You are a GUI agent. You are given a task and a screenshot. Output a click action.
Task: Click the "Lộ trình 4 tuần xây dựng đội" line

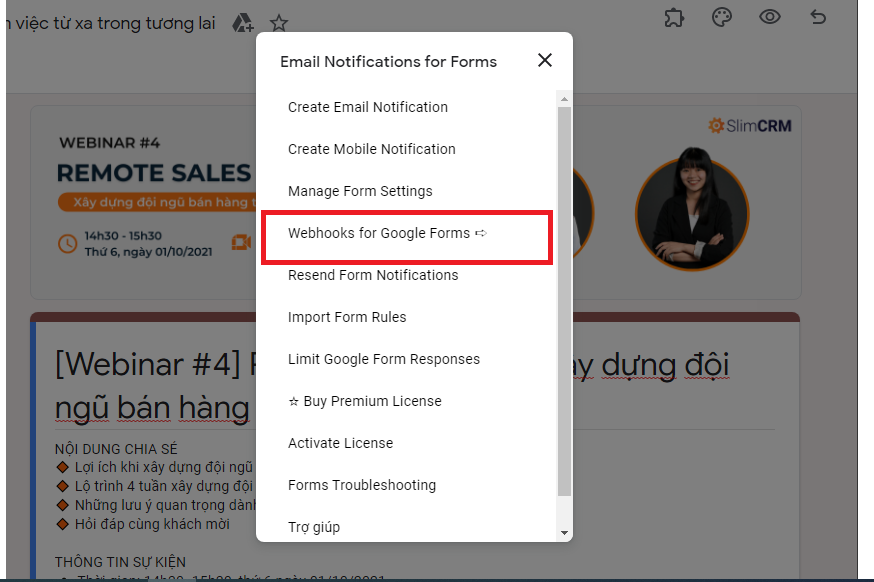click(164, 486)
